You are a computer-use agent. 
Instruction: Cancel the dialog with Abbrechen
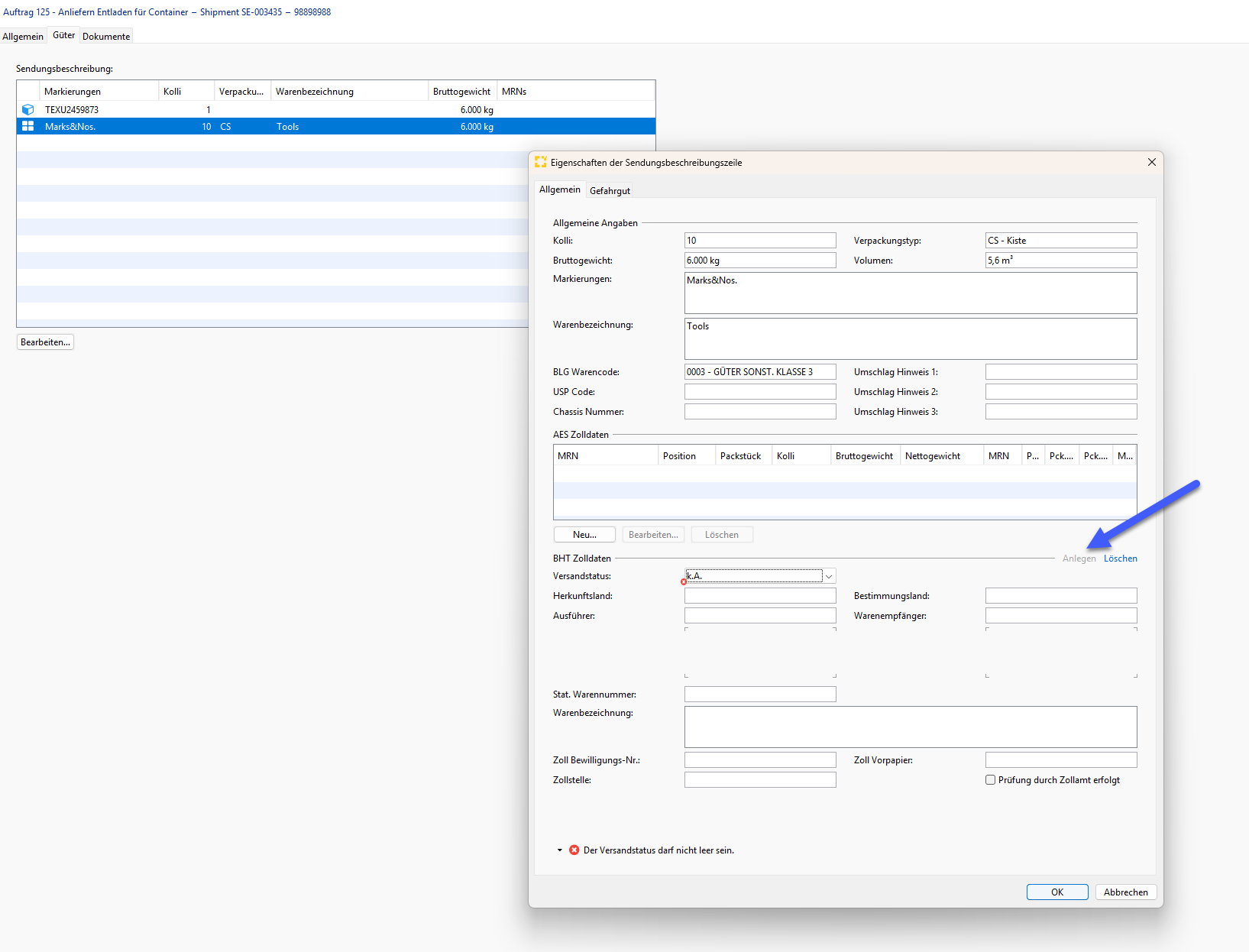1126,892
